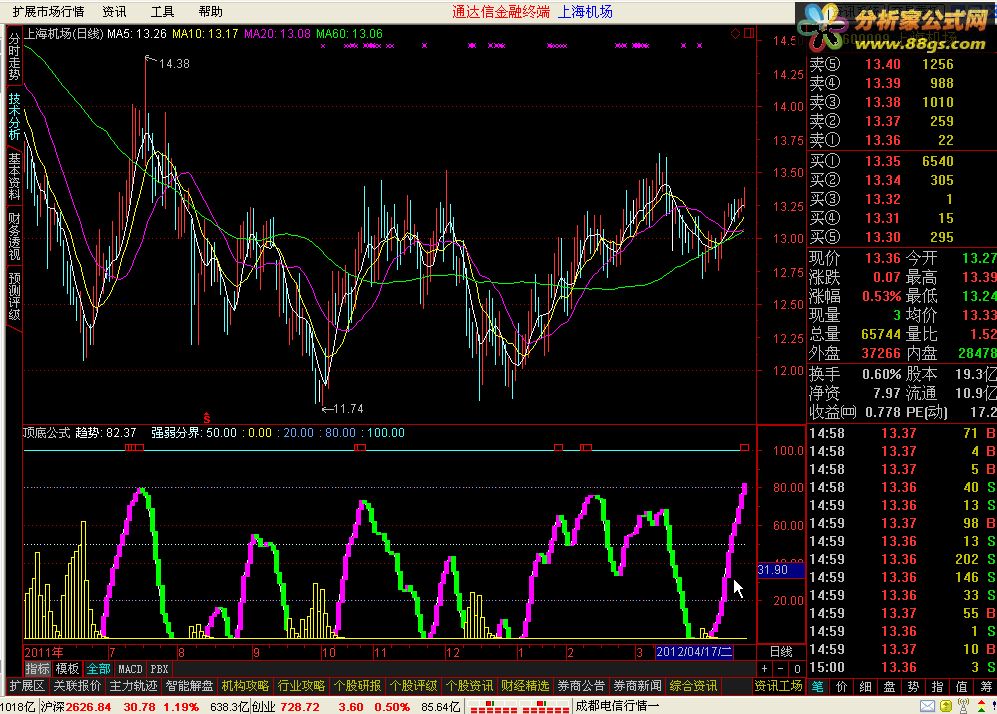This screenshot has width=997, height=714.
Task: Select the PBX indicator tab
Action: pos(159,669)
